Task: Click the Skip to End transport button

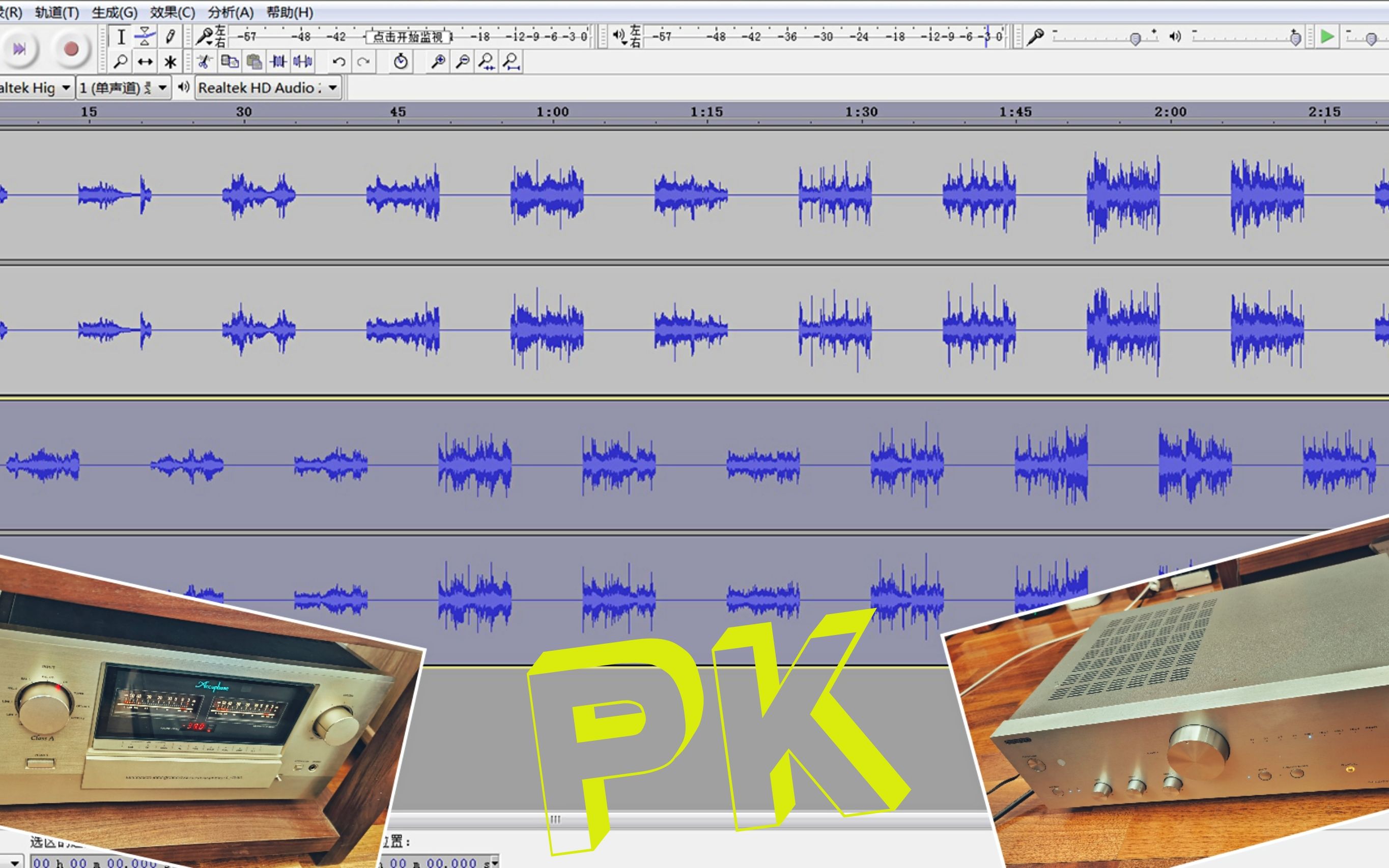Action: click(x=19, y=49)
